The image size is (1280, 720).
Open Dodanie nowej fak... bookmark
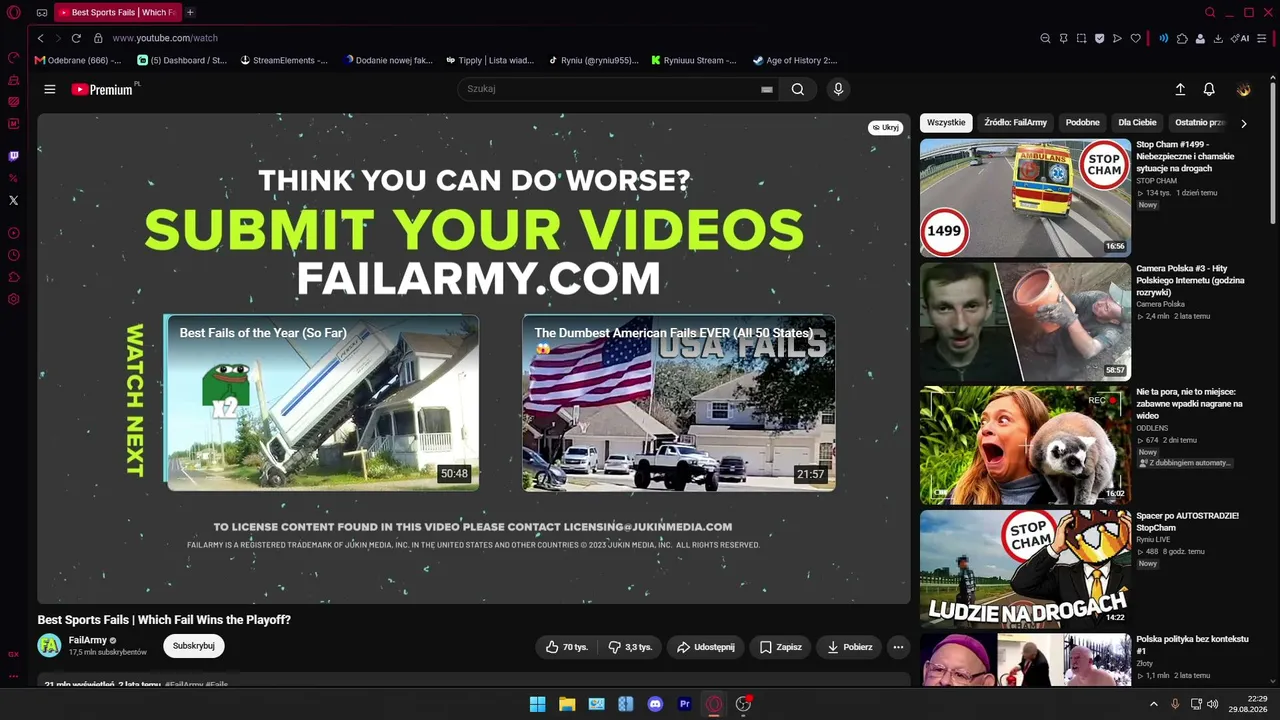tap(388, 60)
